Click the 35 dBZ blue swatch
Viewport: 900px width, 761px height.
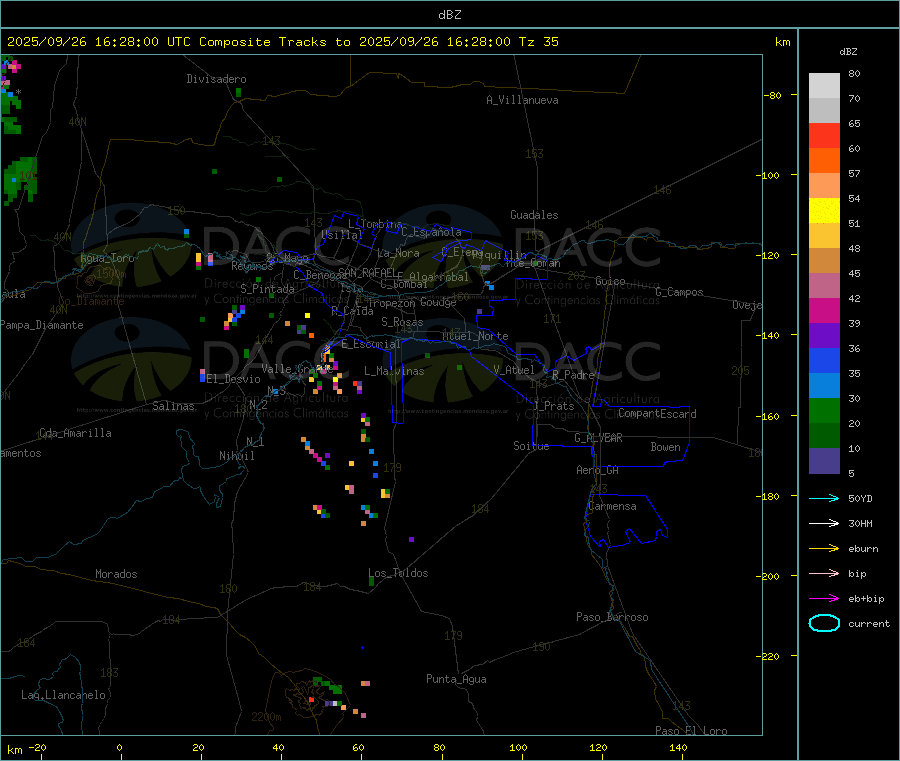tap(824, 360)
